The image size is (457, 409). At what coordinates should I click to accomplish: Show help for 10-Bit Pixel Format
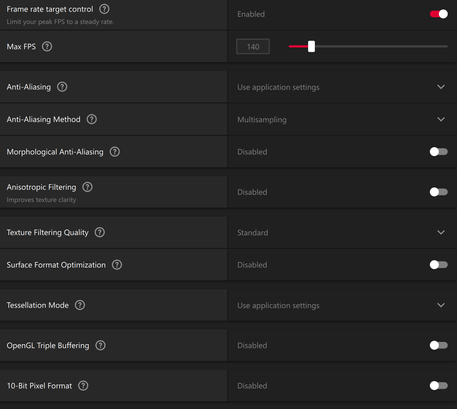(x=83, y=386)
